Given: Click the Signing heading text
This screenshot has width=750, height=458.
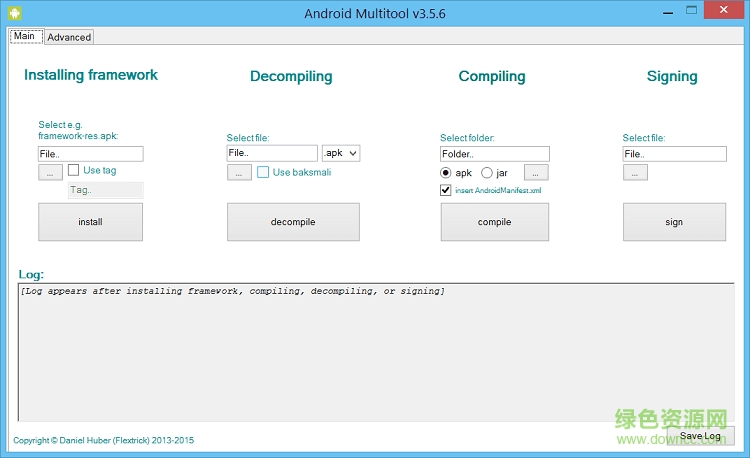Looking at the screenshot, I should (x=672, y=76).
